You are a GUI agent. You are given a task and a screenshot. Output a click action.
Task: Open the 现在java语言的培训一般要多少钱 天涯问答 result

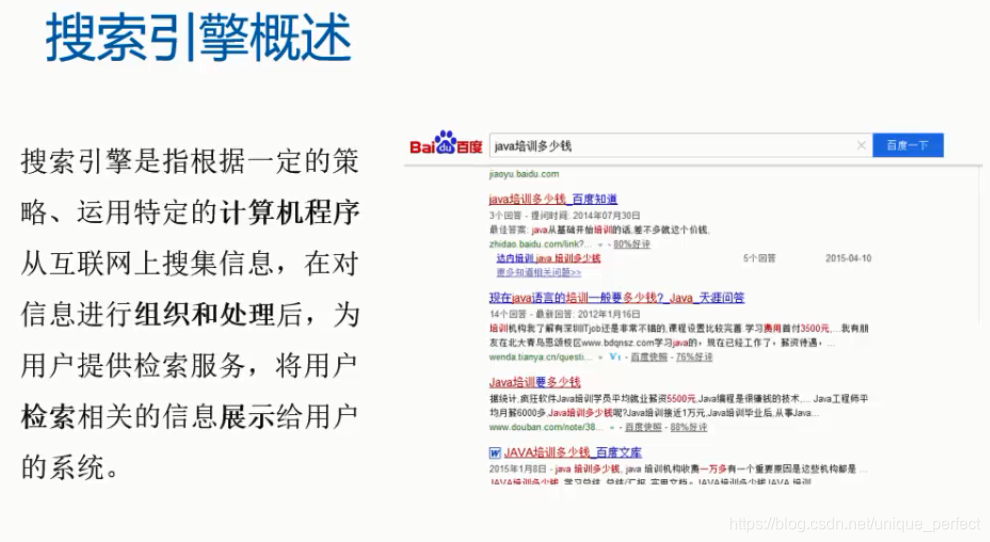pyautogui.click(x=617, y=298)
